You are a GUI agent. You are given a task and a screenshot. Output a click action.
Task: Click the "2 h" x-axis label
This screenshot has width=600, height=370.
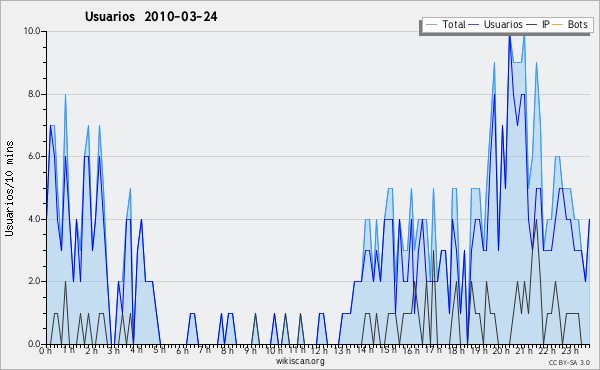(91, 350)
